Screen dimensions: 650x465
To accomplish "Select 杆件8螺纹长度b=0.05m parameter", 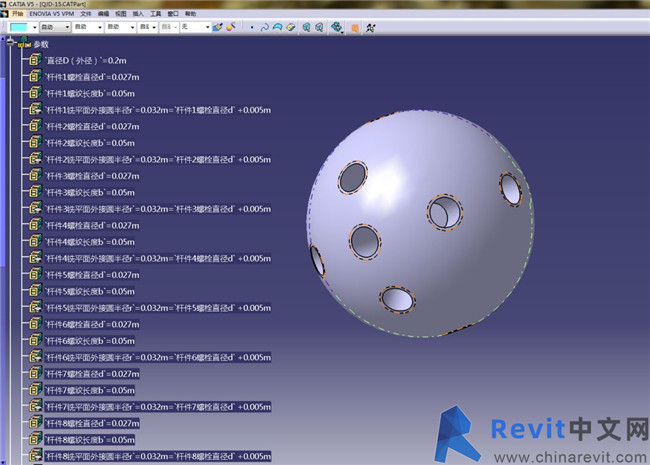I will coord(90,440).
